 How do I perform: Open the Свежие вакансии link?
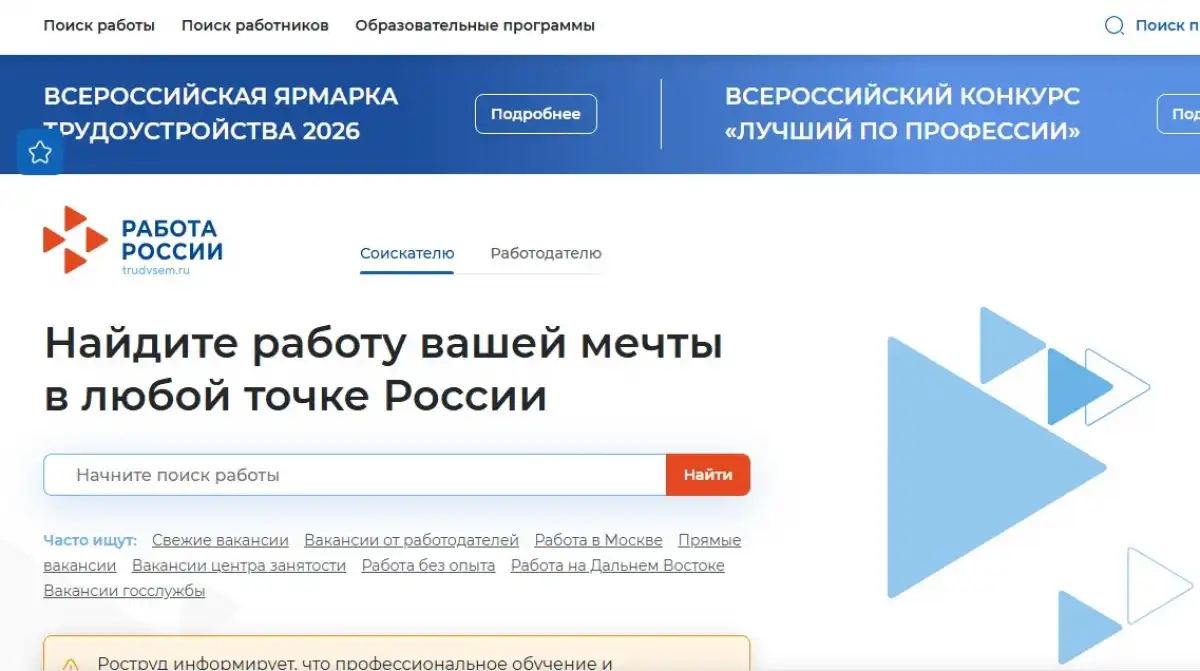pyautogui.click(x=220, y=540)
